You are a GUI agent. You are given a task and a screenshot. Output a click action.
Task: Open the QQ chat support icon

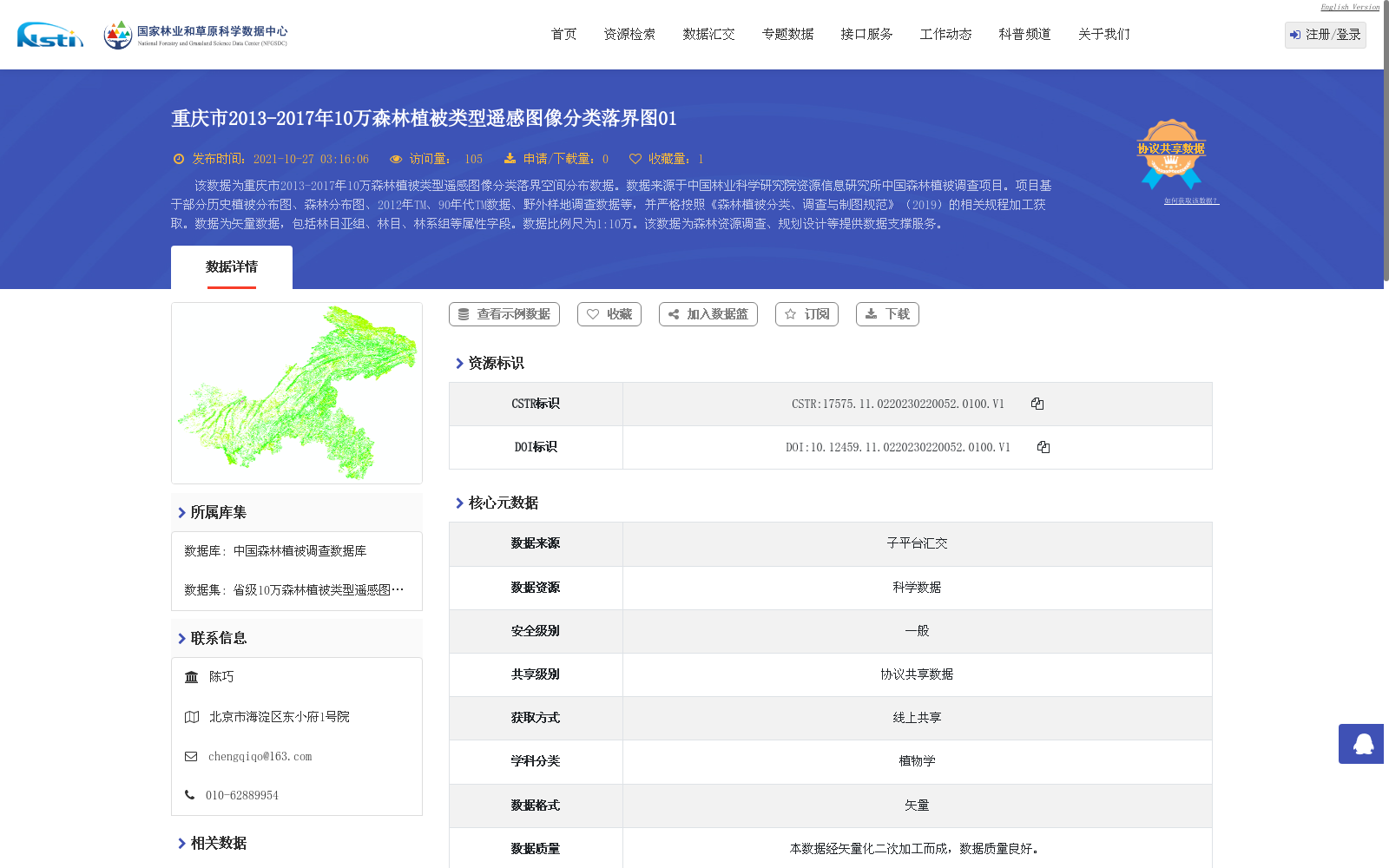click(x=1363, y=744)
